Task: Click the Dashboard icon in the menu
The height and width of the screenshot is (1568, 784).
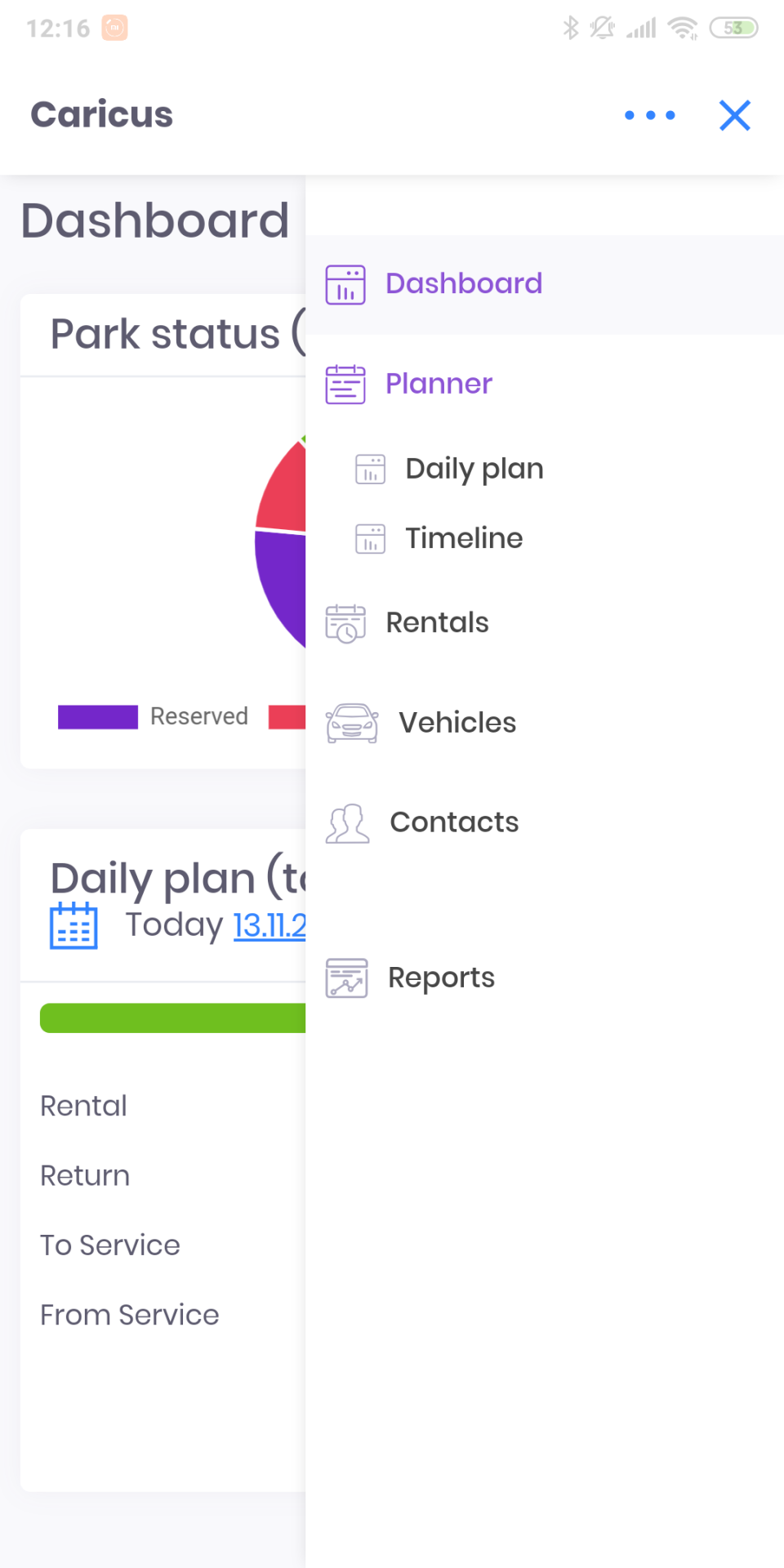Action: point(345,284)
